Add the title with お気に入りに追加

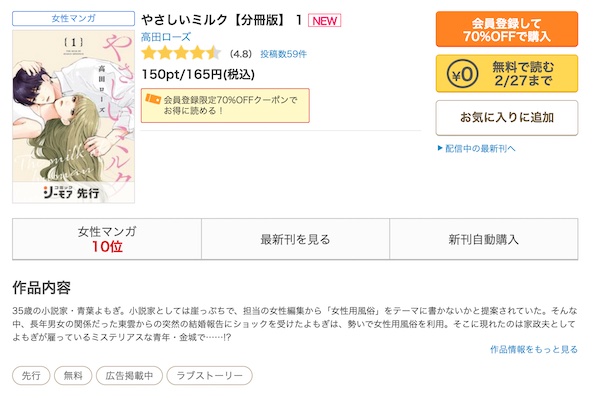click(x=507, y=117)
